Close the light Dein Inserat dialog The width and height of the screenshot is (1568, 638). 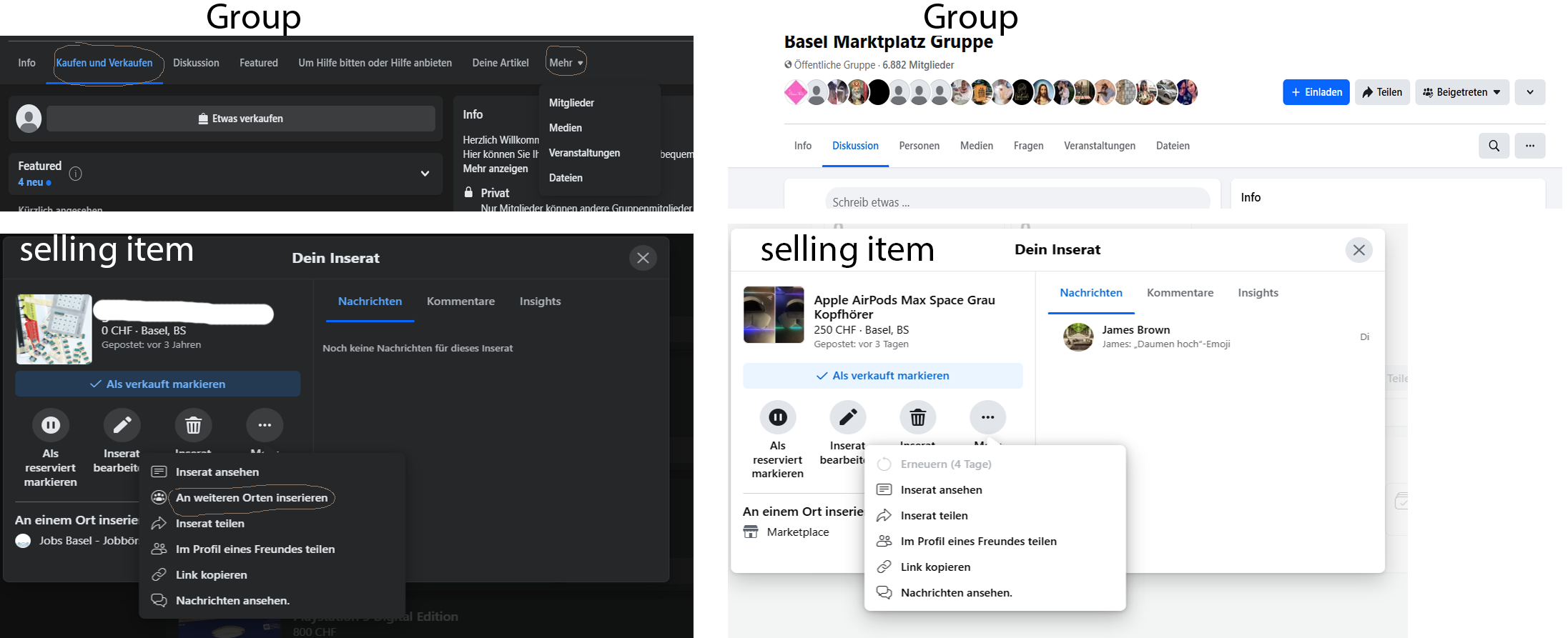click(1359, 250)
